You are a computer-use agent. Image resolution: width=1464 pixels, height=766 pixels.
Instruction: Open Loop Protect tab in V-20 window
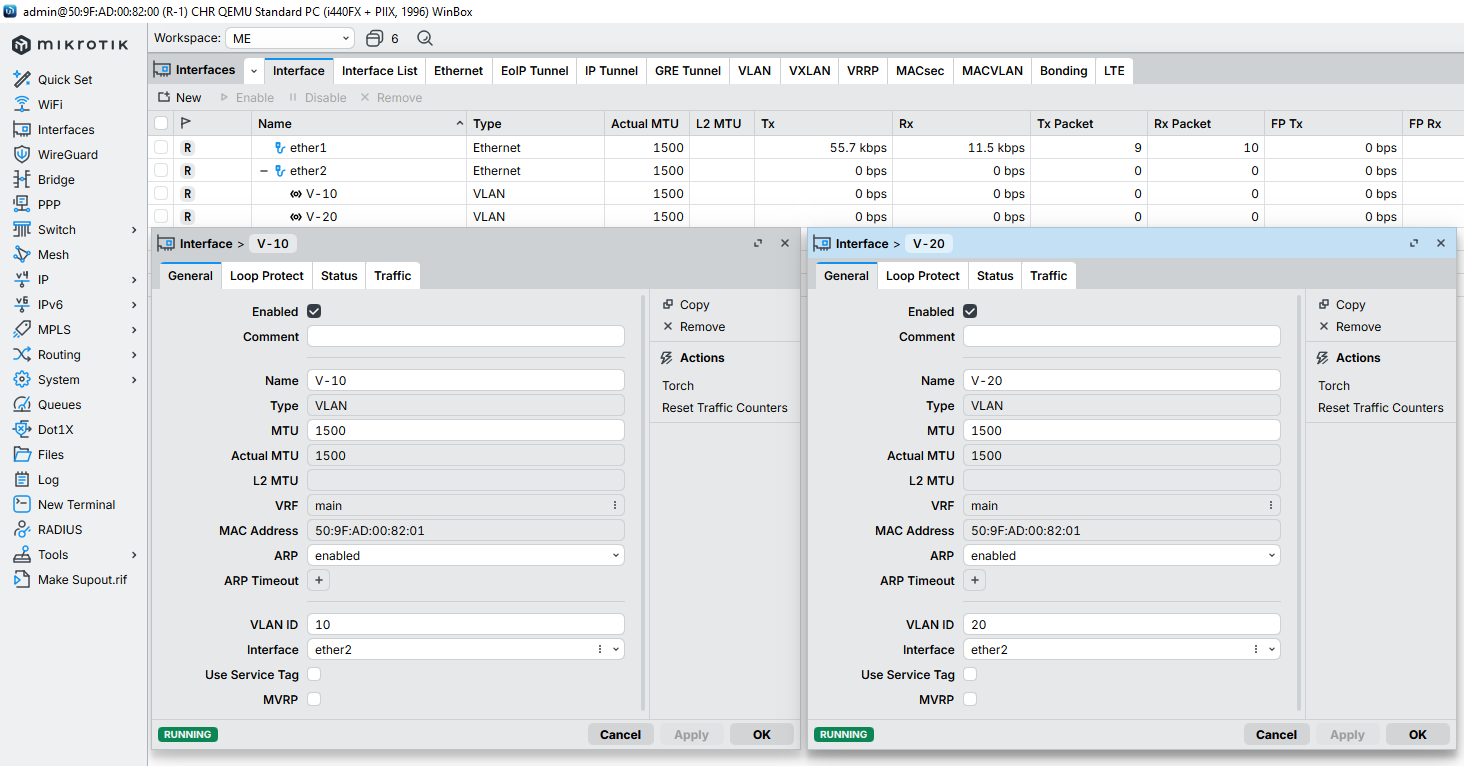tap(922, 276)
